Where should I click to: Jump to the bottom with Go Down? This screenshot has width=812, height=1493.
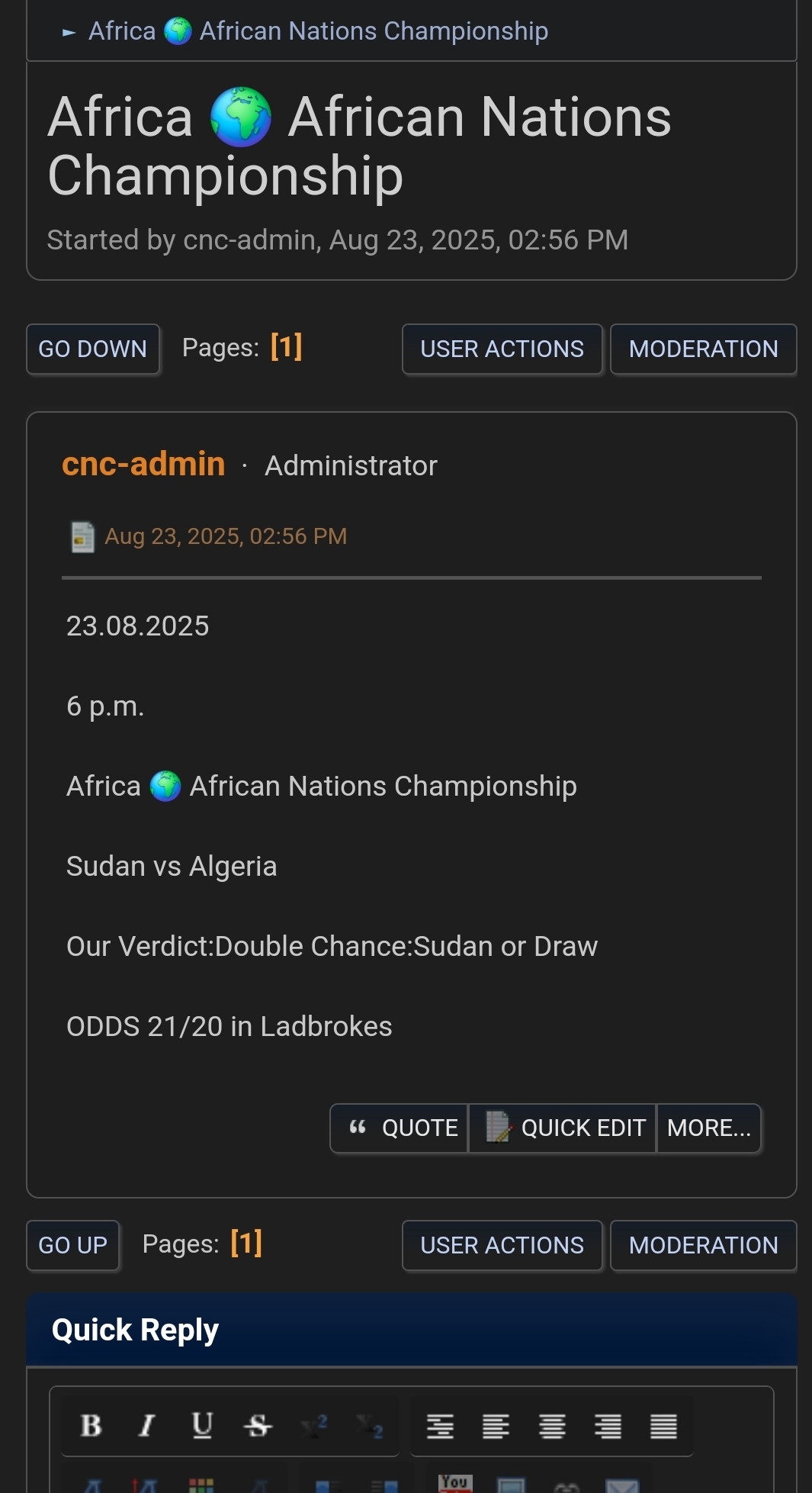92,349
